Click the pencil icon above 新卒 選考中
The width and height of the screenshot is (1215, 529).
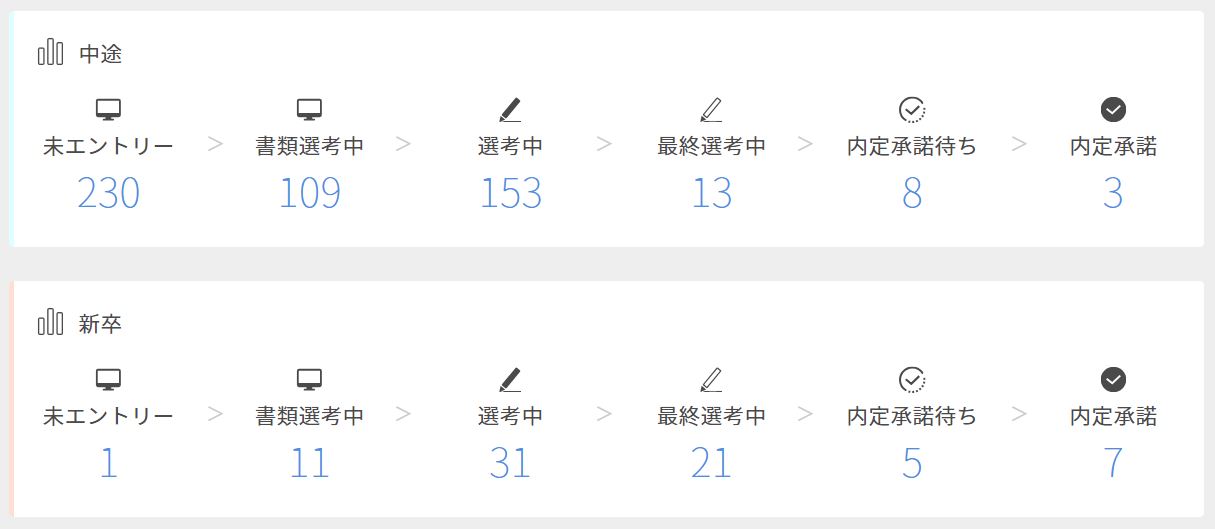(510, 380)
